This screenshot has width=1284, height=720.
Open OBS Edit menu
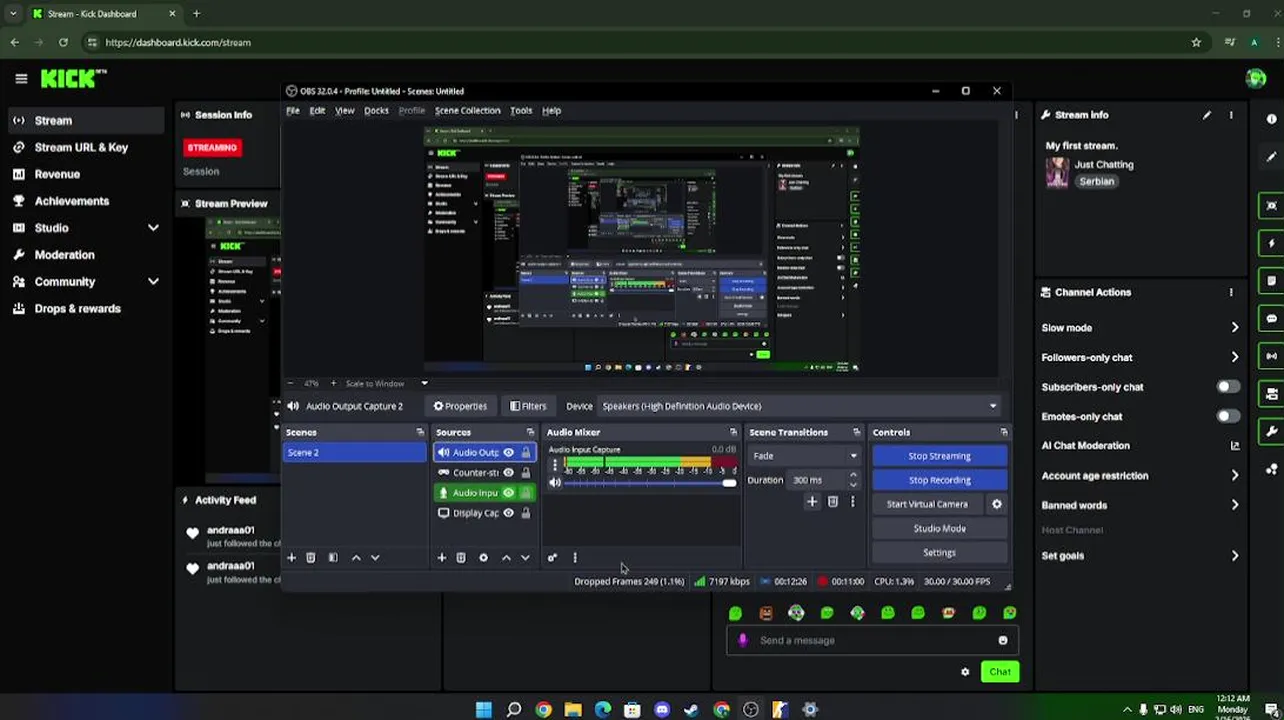pos(317,111)
